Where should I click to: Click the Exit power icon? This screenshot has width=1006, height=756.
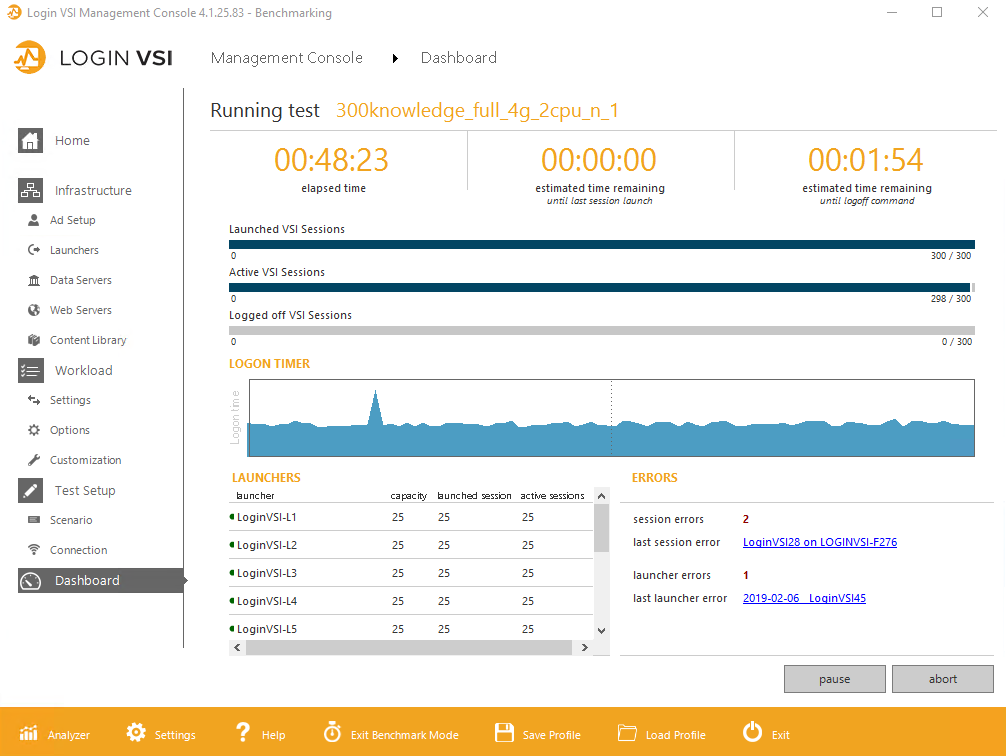[753, 732]
